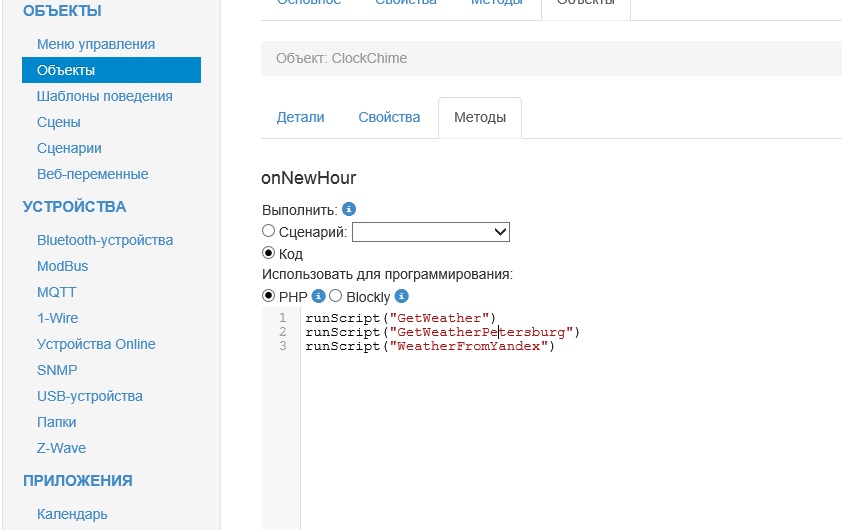Viewport: 842px width, 530px height.
Task: Select the Методы tab
Action: click(480, 117)
